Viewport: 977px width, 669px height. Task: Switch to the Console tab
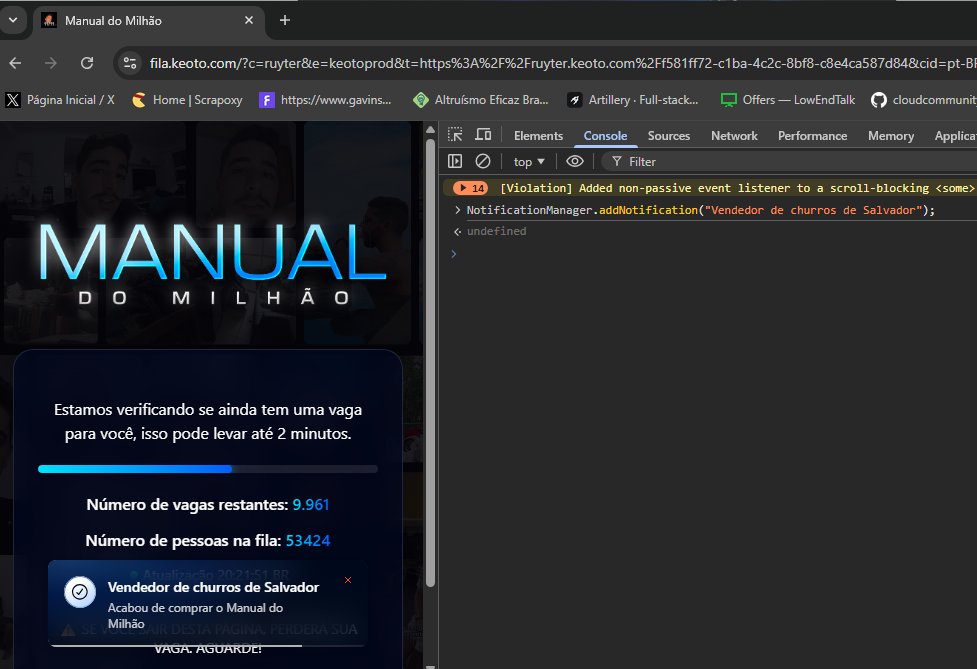tap(605, 136)
